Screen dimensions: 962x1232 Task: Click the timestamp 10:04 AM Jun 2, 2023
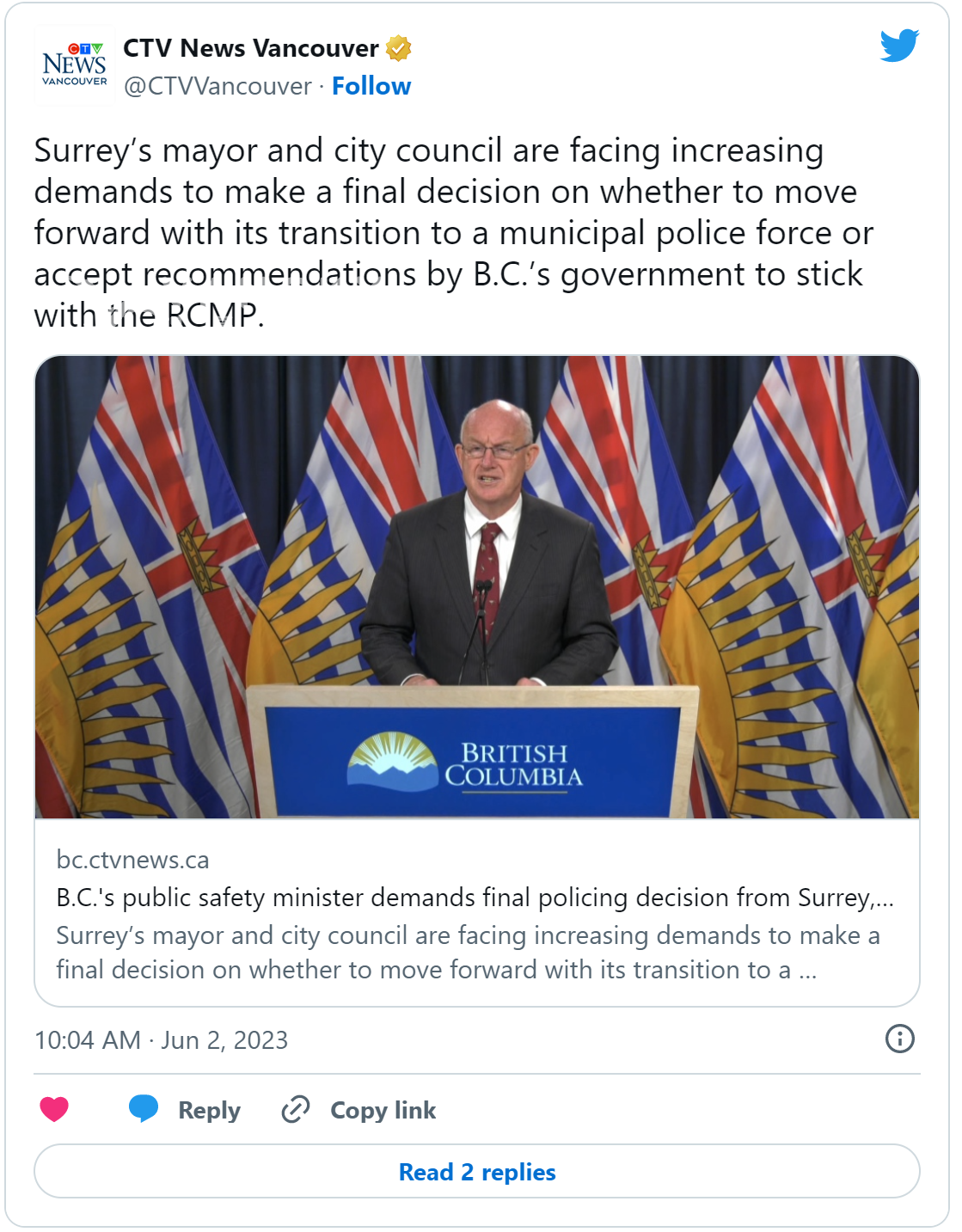click(x=161, y=1040)
